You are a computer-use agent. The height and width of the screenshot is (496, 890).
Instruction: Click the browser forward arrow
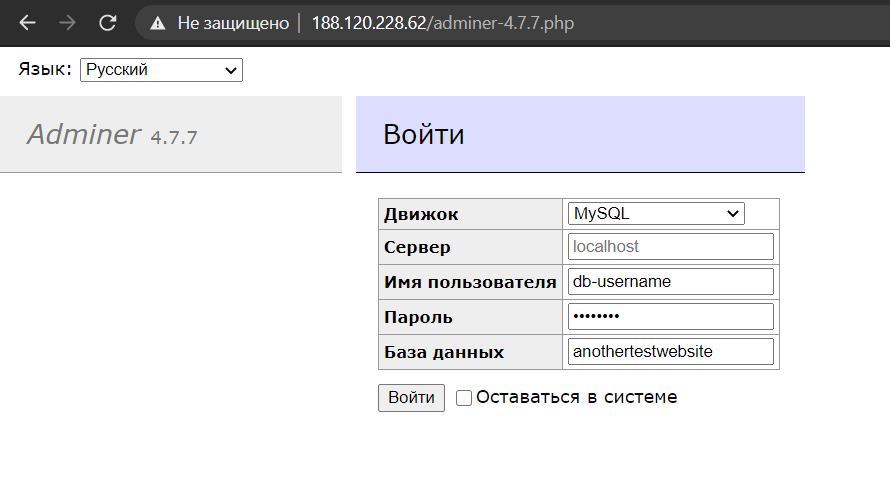pos(68,23)
